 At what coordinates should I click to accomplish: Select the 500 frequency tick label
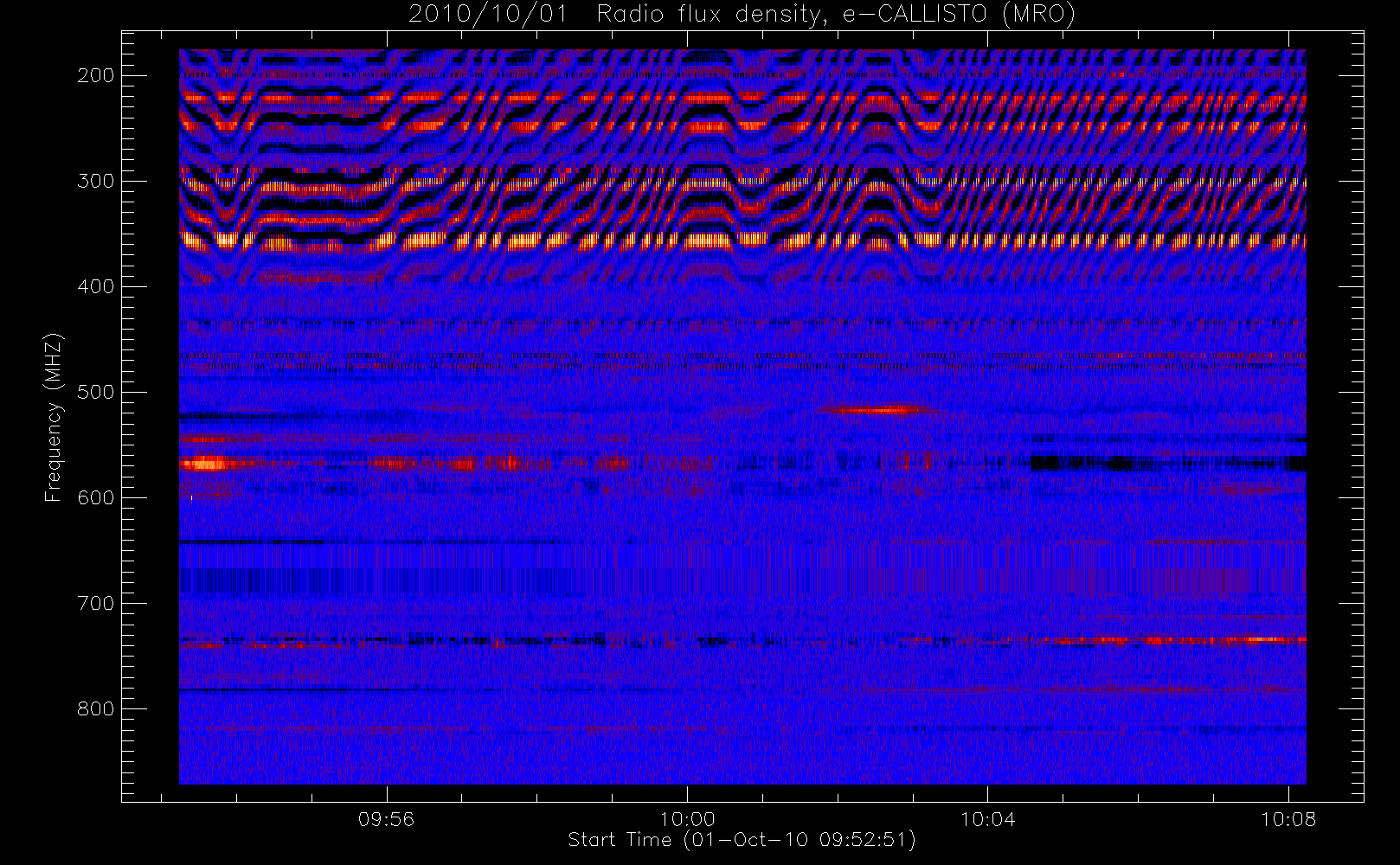click(x=96, y=393)
